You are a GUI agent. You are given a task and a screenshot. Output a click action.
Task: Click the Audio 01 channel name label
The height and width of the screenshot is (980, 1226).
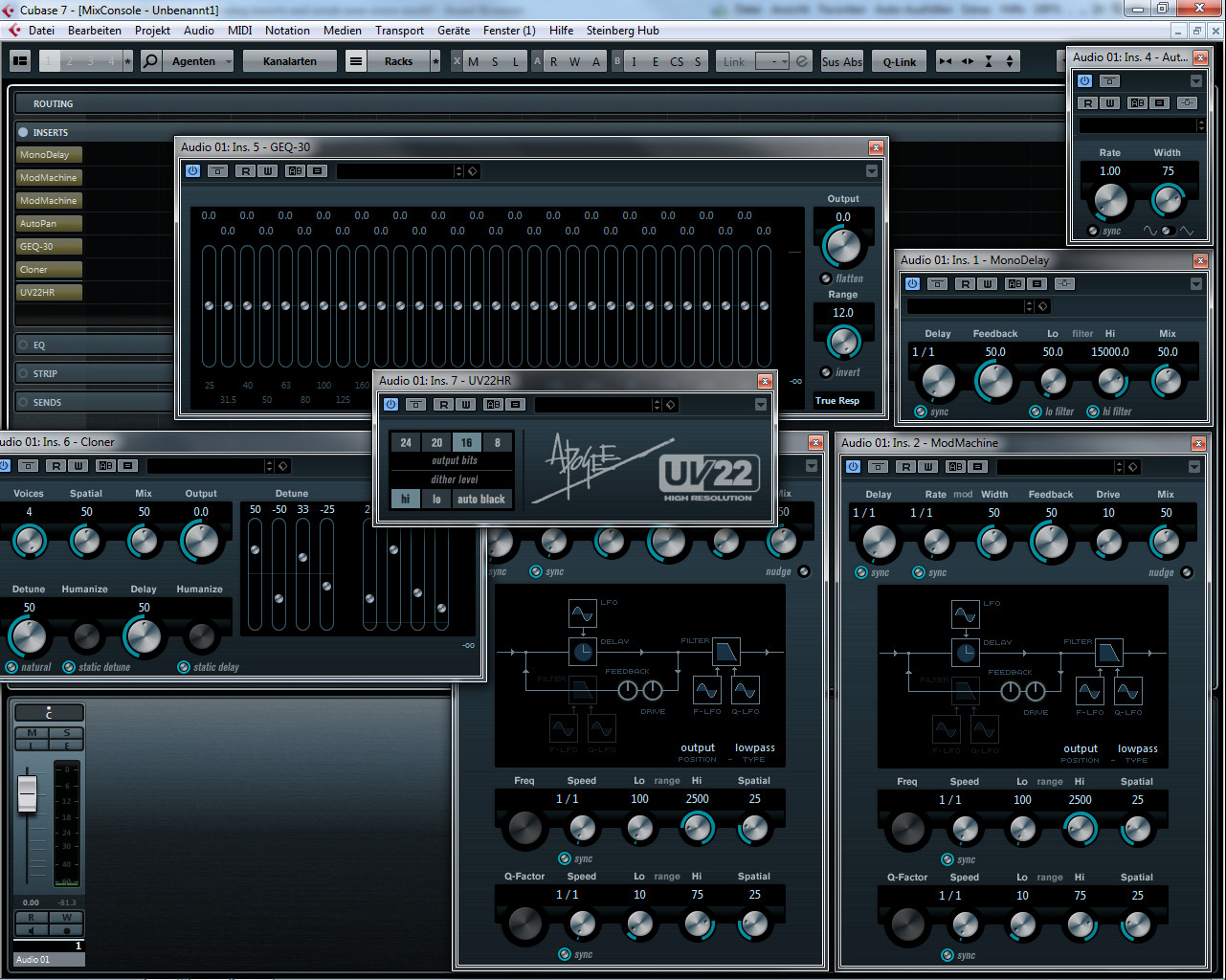[49, 959]
